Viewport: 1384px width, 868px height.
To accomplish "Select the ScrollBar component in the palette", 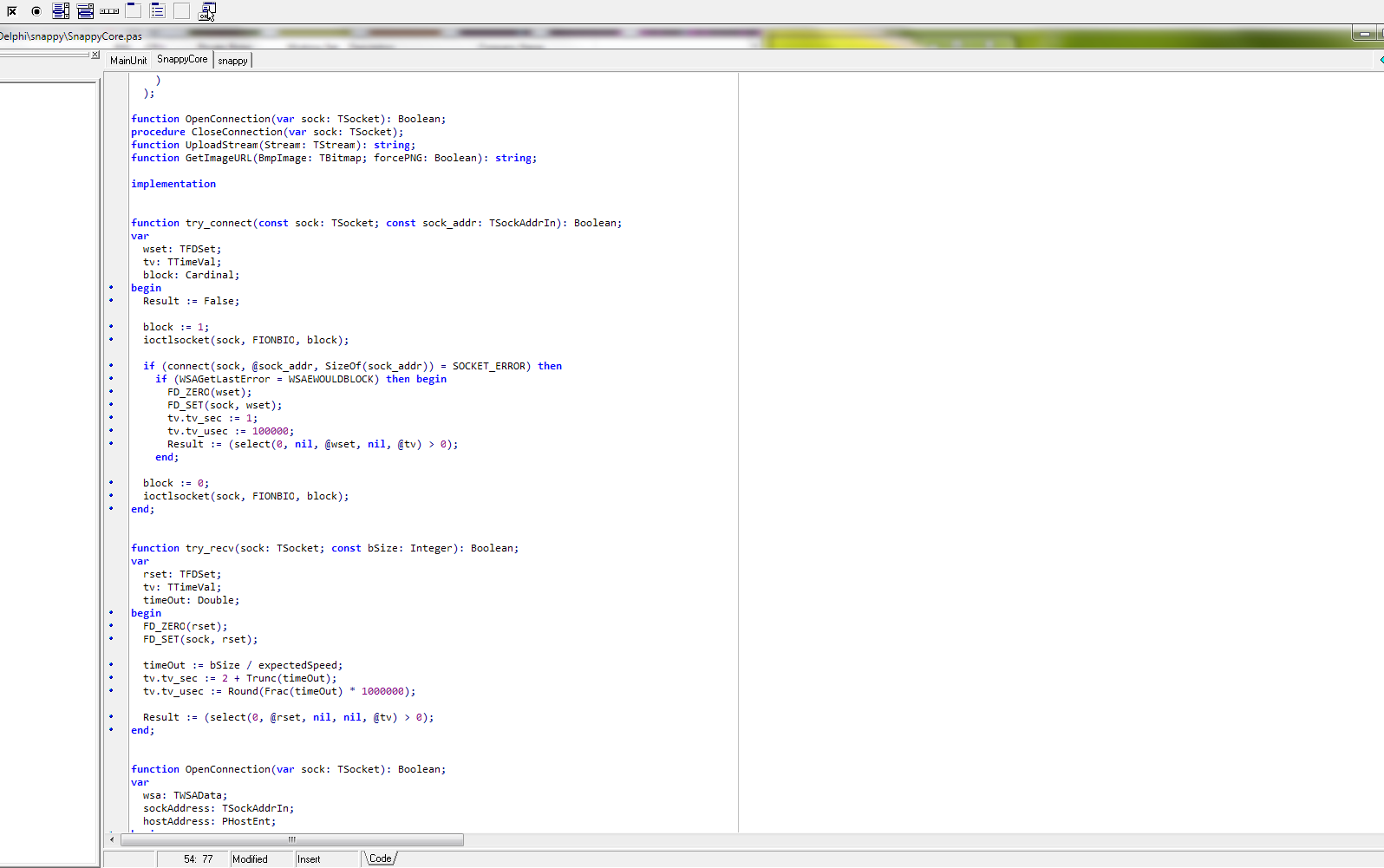I will click(x=109, y=11).
